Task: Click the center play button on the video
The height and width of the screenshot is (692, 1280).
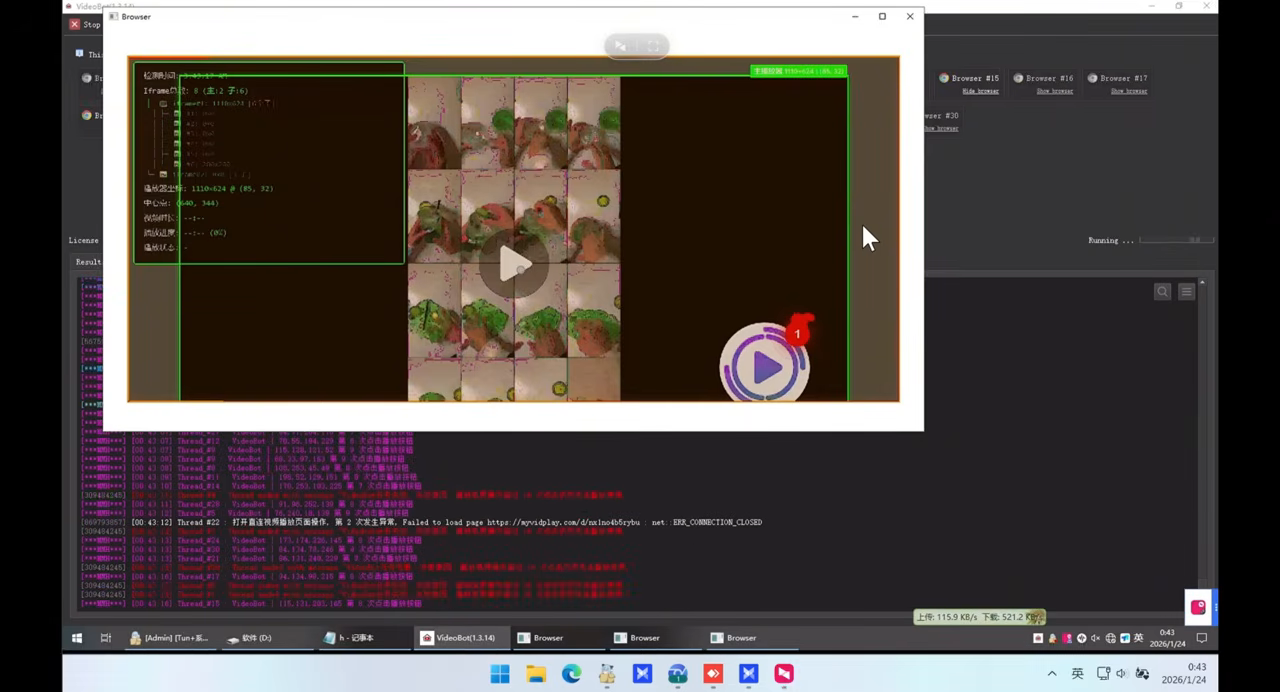Action: coord(515,264)
